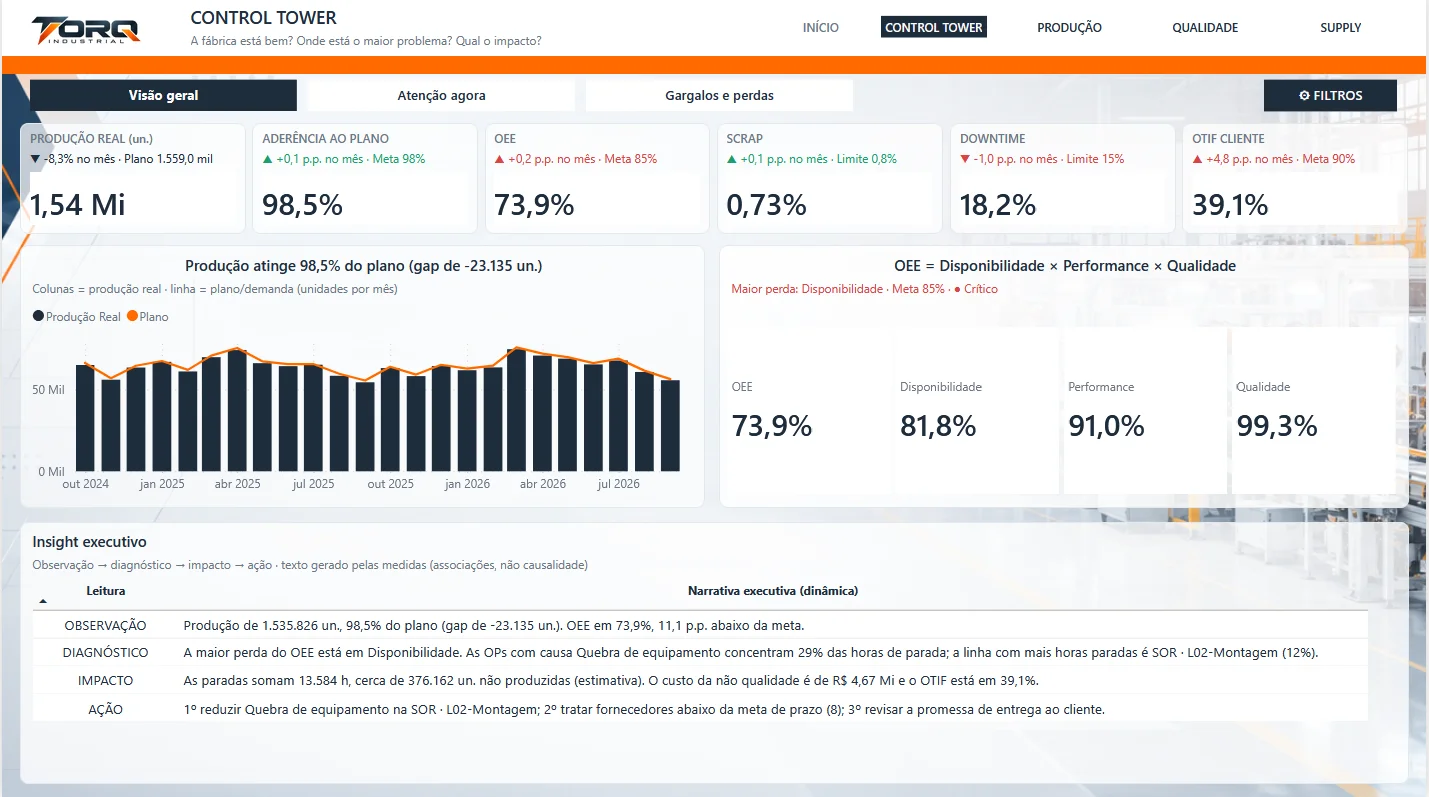Select the OBSERVAÇÃO row label
Screen dimensions: 1429x797
coord(105,625)
